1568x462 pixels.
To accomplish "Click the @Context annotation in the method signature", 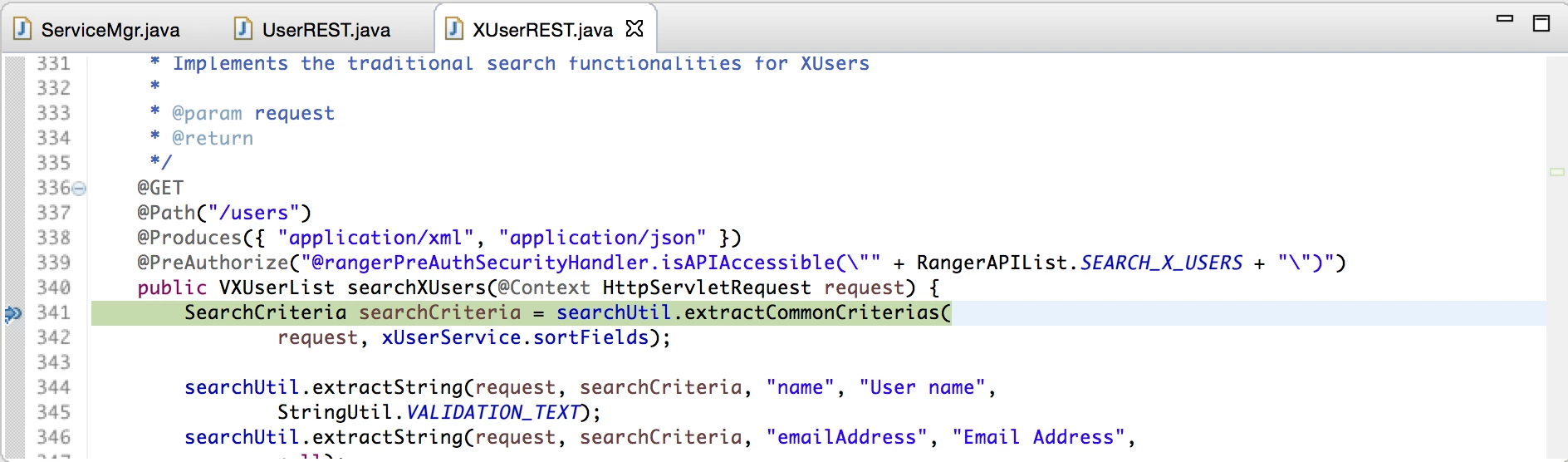I will pyautogui.click(x=543, y=288).
